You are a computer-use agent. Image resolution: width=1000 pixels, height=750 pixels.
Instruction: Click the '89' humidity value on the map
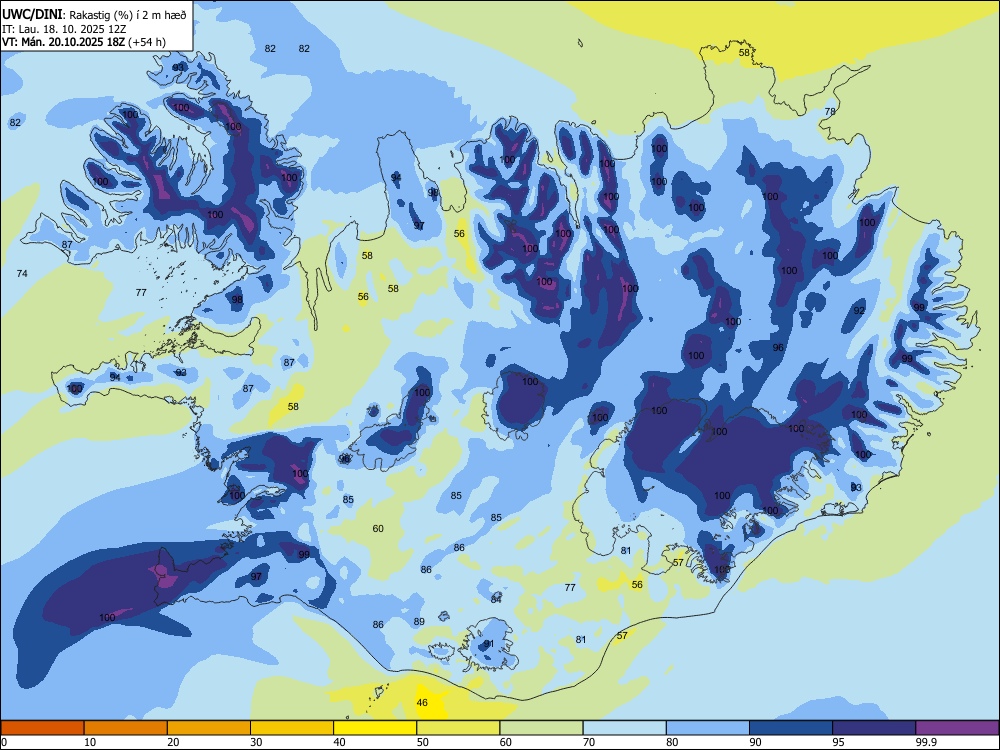[419, 622]
